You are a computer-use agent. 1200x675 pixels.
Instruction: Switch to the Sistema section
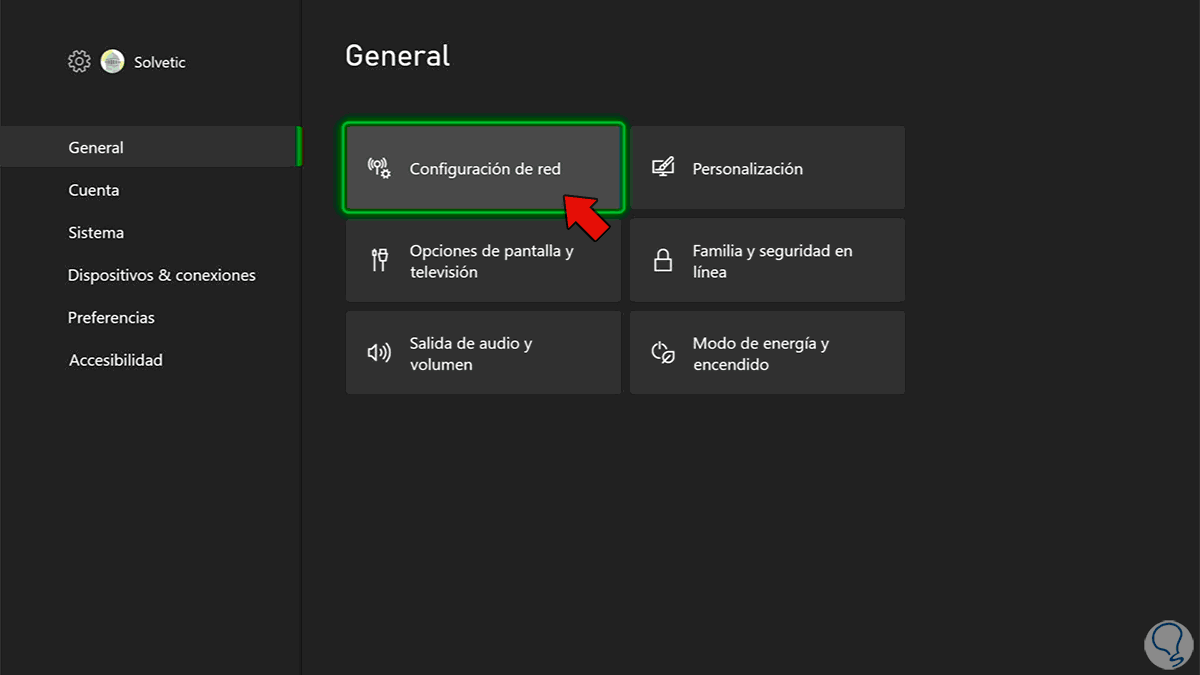click(96, 233)
